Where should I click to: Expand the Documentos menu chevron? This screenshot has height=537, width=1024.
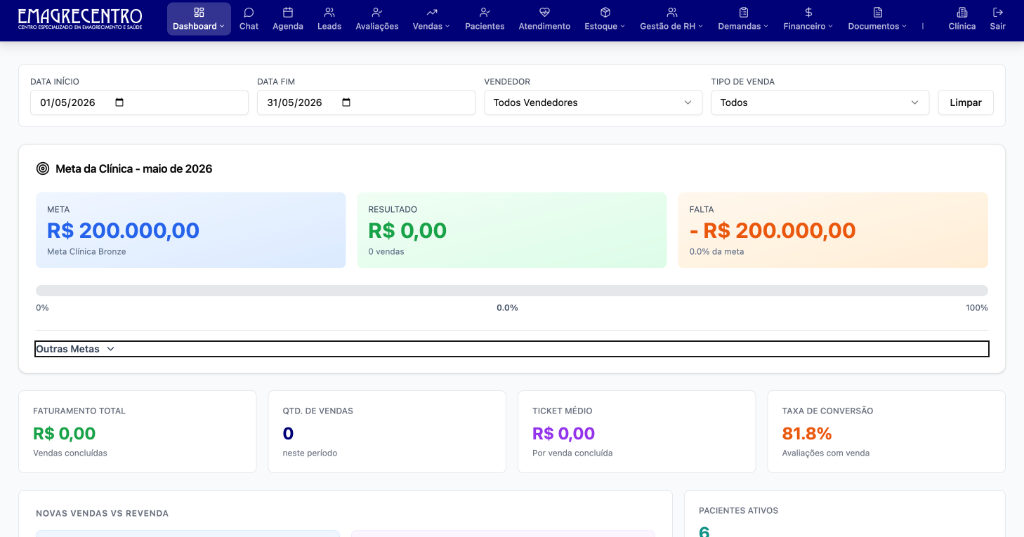[x=904, y=27]
